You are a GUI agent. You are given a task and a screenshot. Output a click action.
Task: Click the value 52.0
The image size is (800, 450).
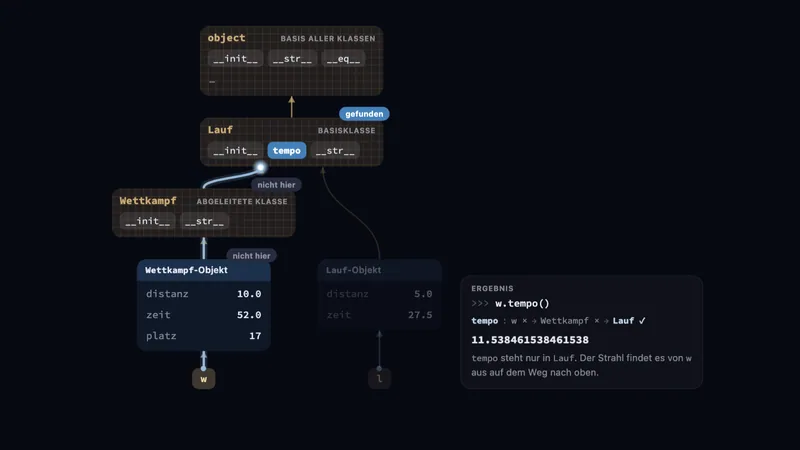(249, 315)
